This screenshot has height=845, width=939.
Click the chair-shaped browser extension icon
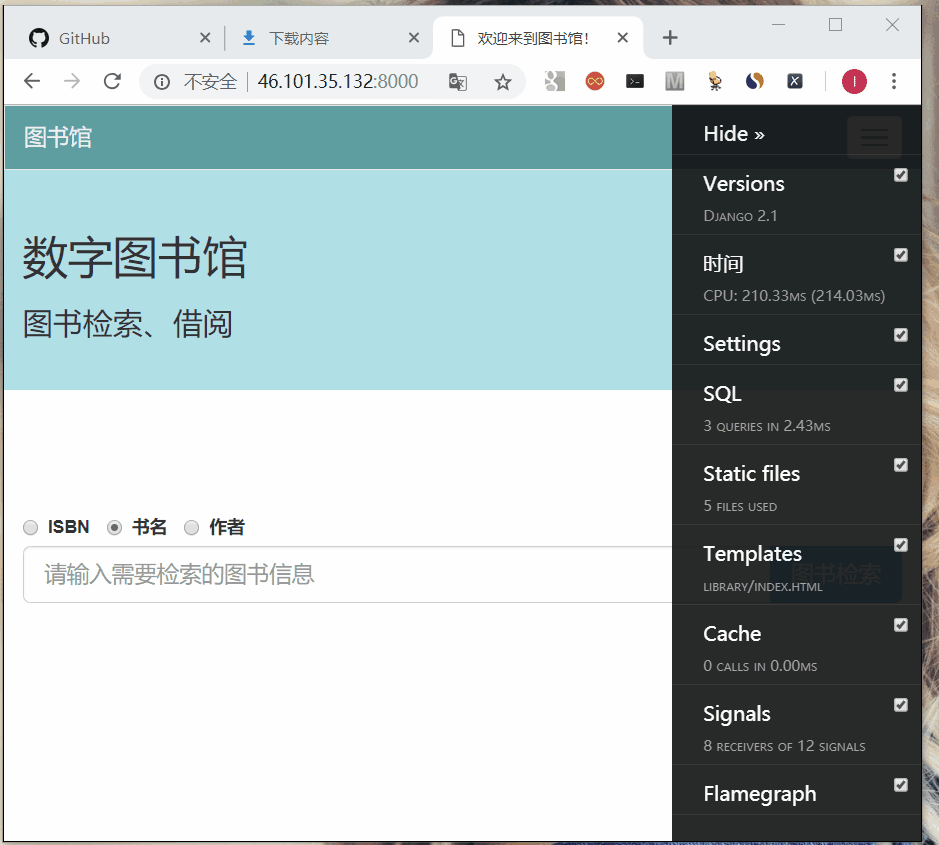[x=714, y=81]
